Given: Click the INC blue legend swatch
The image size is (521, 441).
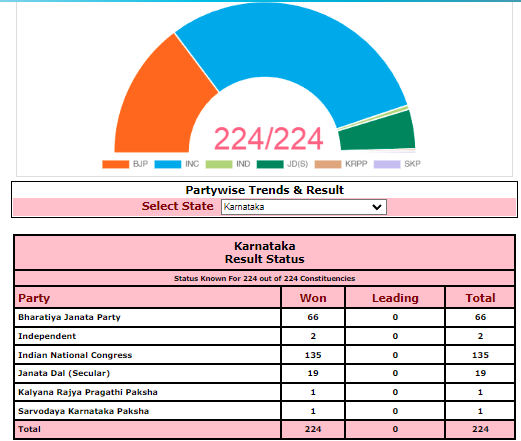Looking at the screenshot, I should pyautogui.click(x=168, y=164).
